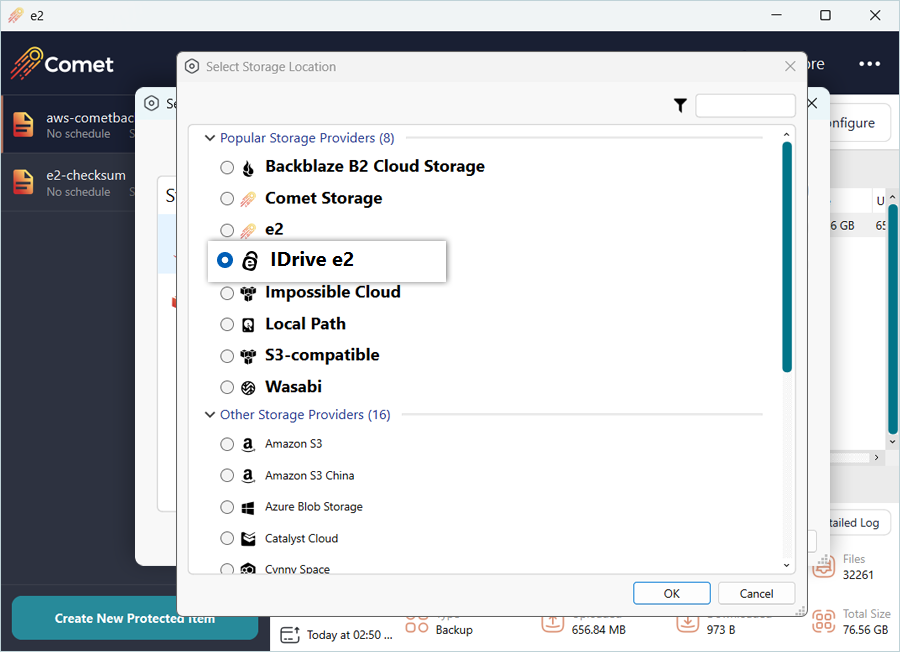Click the Local Path disk icon
Image resolution: width=900 pixels, height=652 pixels.
point(248,325)
